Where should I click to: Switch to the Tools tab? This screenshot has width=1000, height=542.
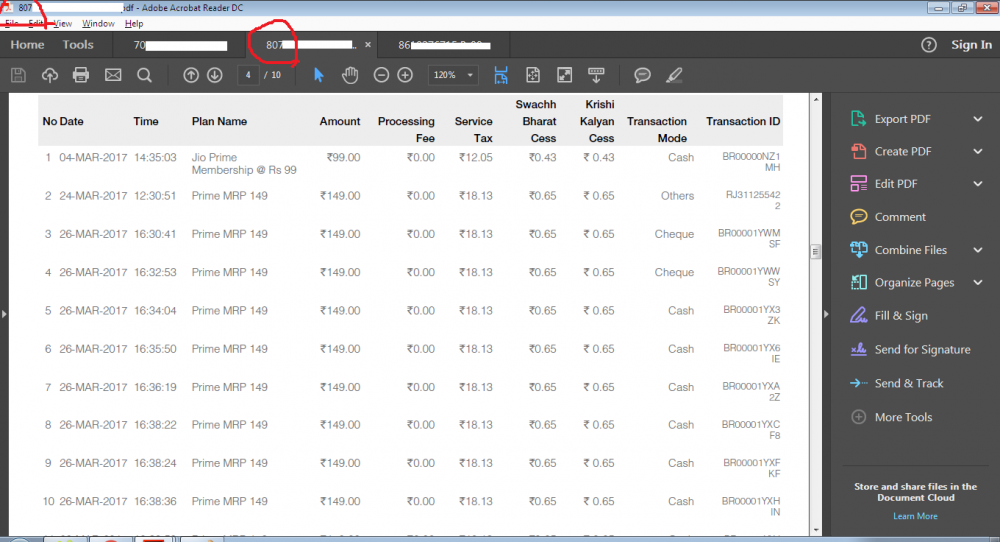78,45
